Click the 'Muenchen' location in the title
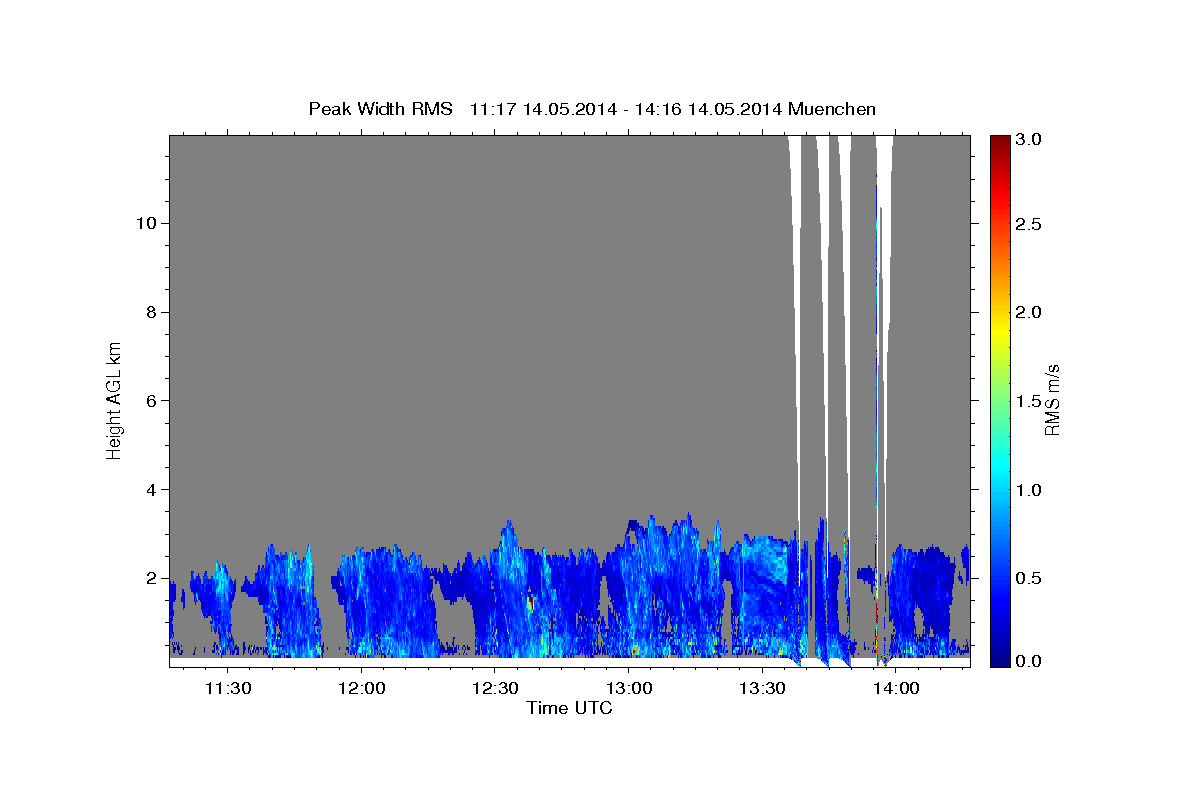The height and width of the screenshot is (800, 1200). pos(832,108)
